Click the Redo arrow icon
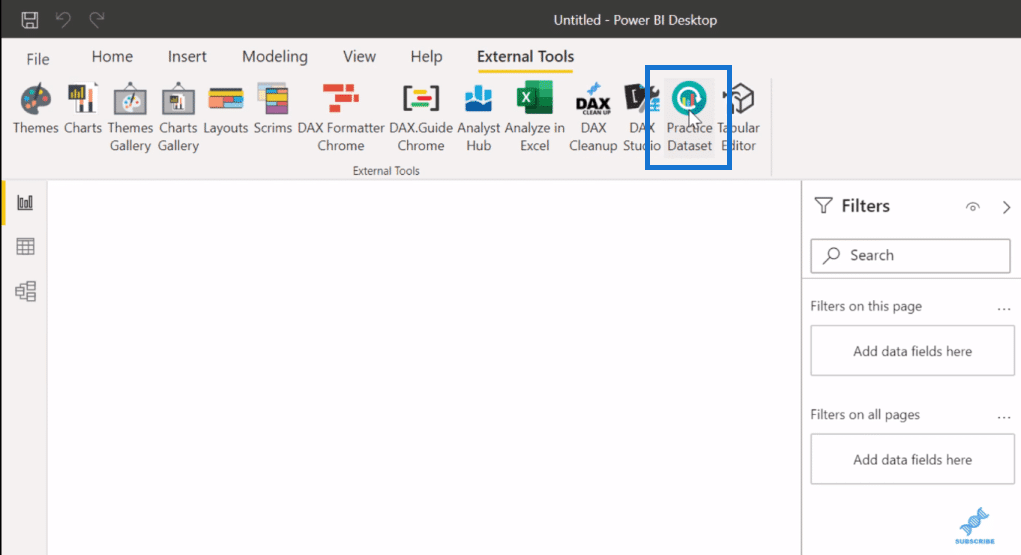The width and height of the screenshot is (1021, 555). [x=96, y=20]
